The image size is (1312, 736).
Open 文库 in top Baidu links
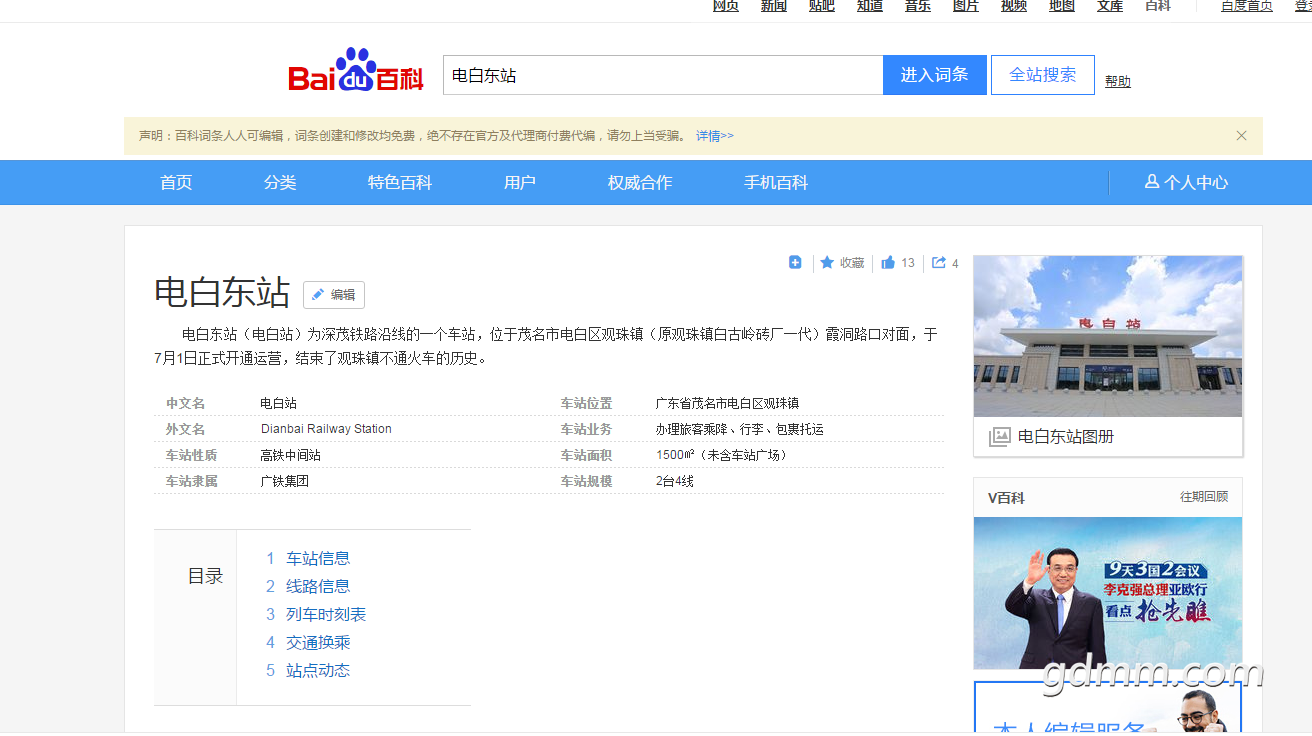tap(1110, 6)
